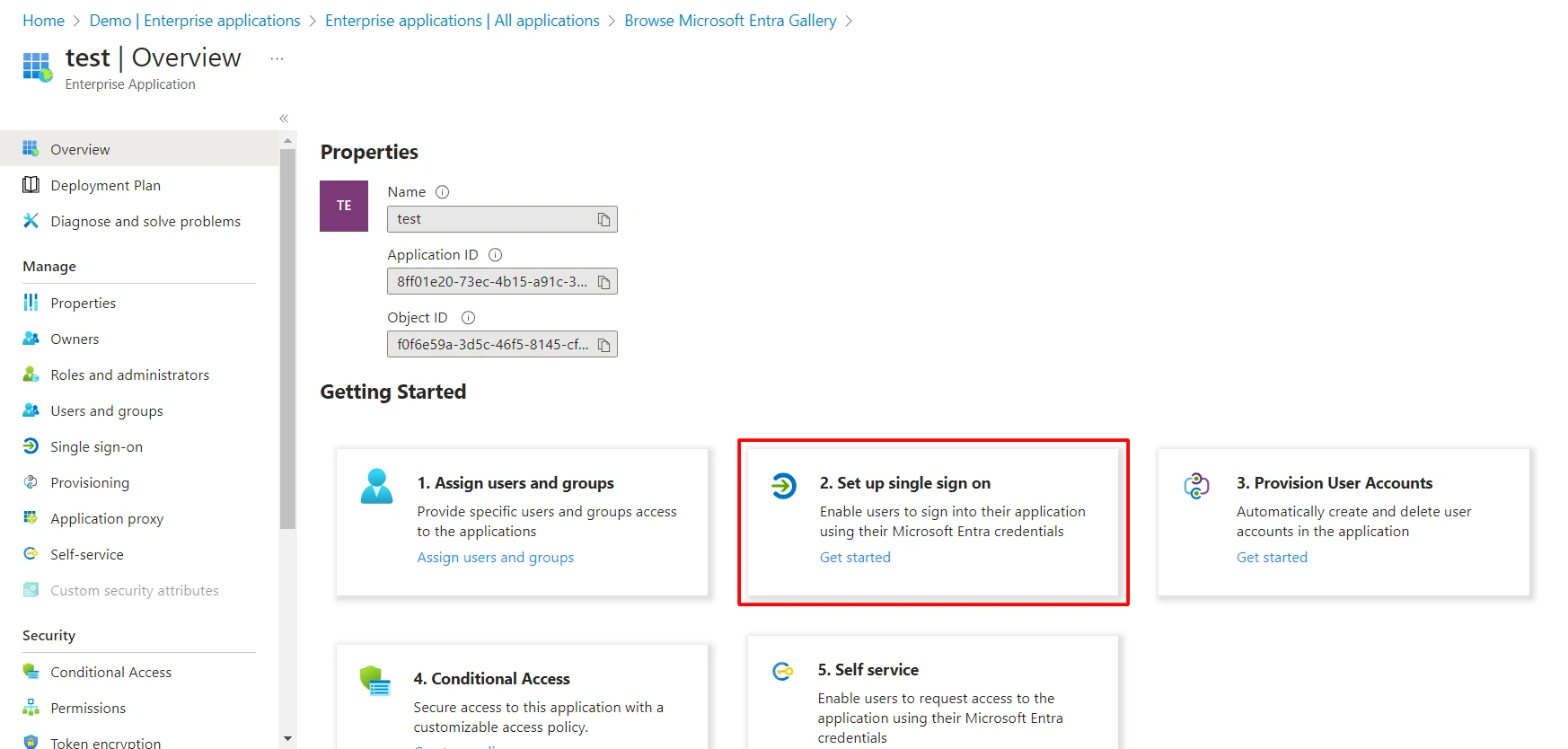Copy the Name field value icon

tap(604, 219)
